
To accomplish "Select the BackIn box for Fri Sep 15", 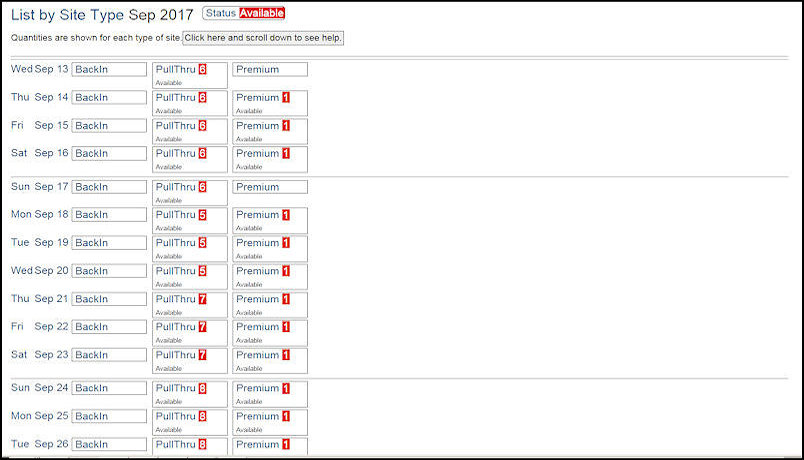I will [x=109, y=126].
